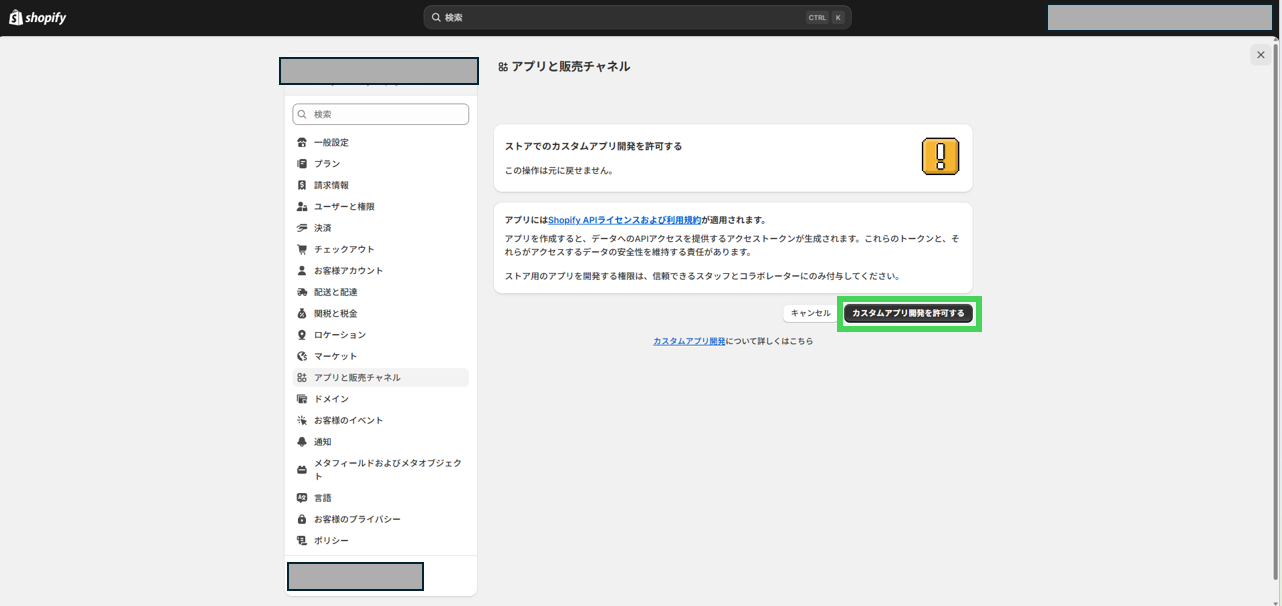Click the ロケーション pin icon
Viewport: 1282px width, 606px height.
point(302,335)
